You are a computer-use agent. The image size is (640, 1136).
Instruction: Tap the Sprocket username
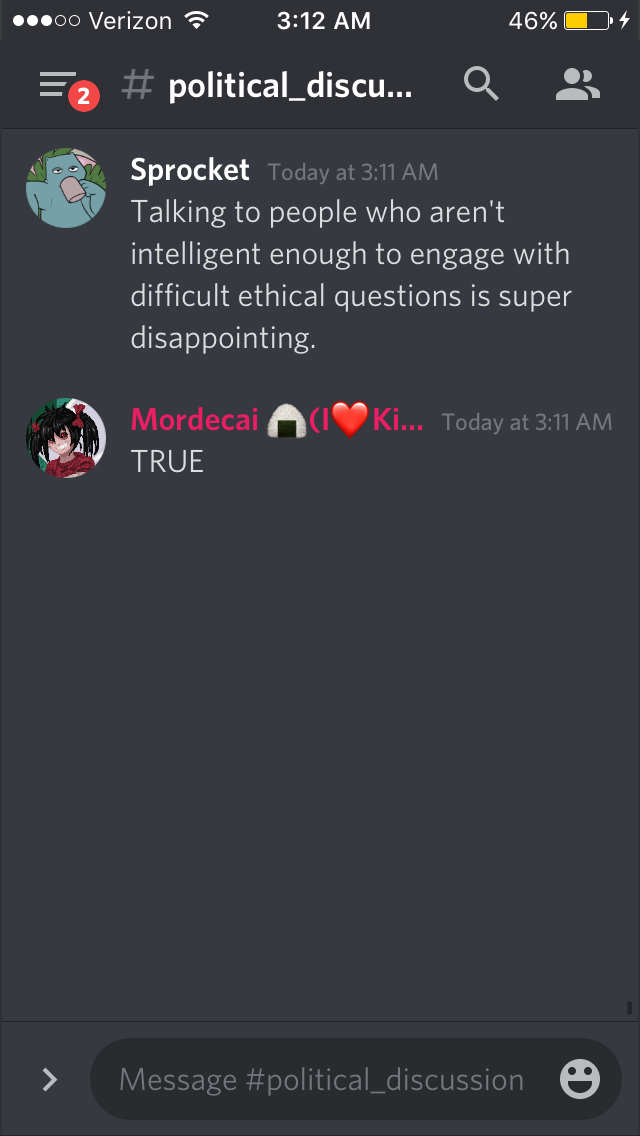tap(190, 170)
